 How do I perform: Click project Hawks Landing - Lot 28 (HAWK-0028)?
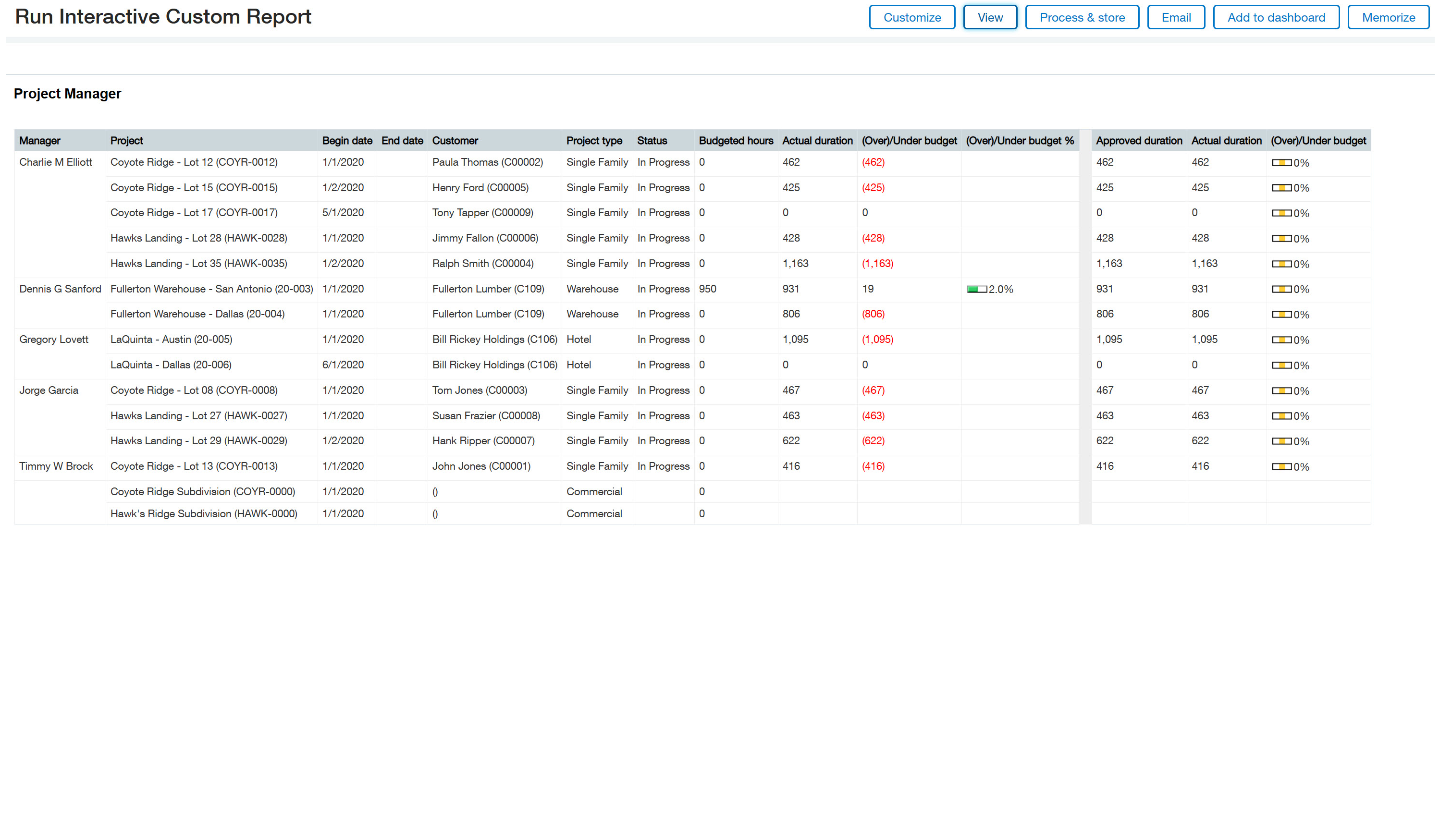198,238
